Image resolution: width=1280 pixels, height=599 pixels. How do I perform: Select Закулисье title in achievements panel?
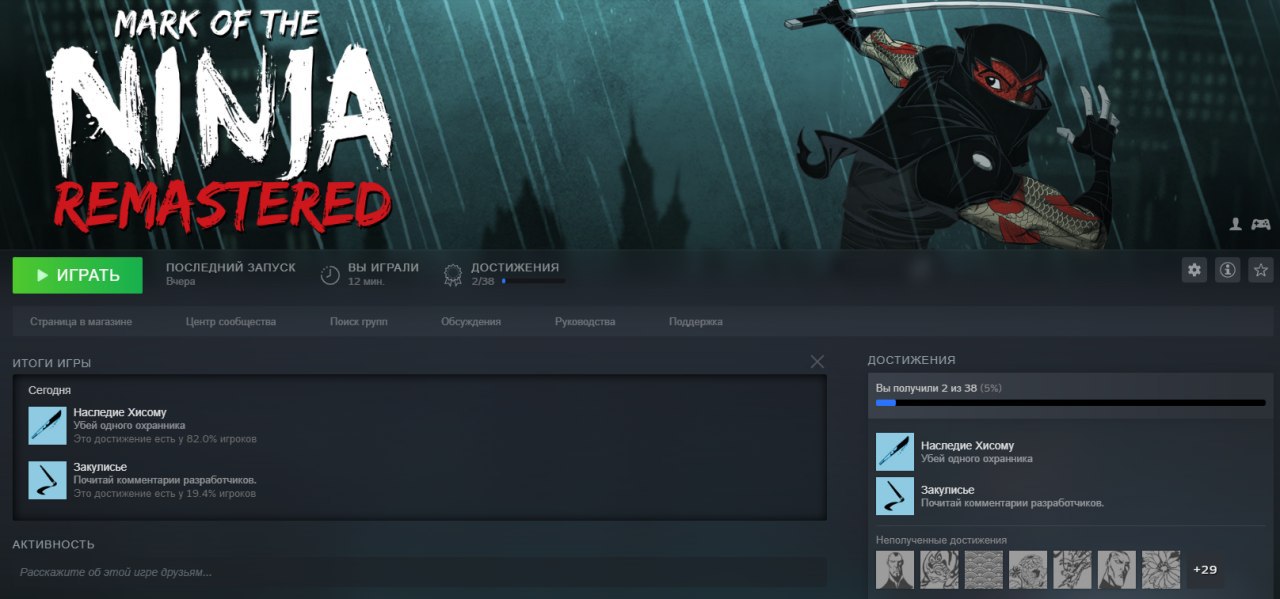click(948, 490)
